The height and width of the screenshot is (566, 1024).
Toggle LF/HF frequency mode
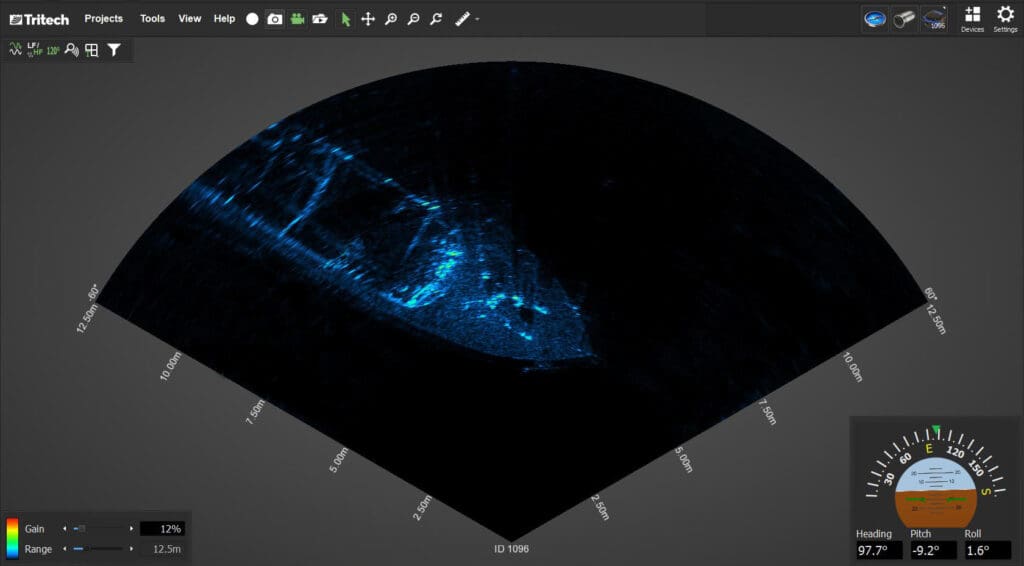point(34,49)
